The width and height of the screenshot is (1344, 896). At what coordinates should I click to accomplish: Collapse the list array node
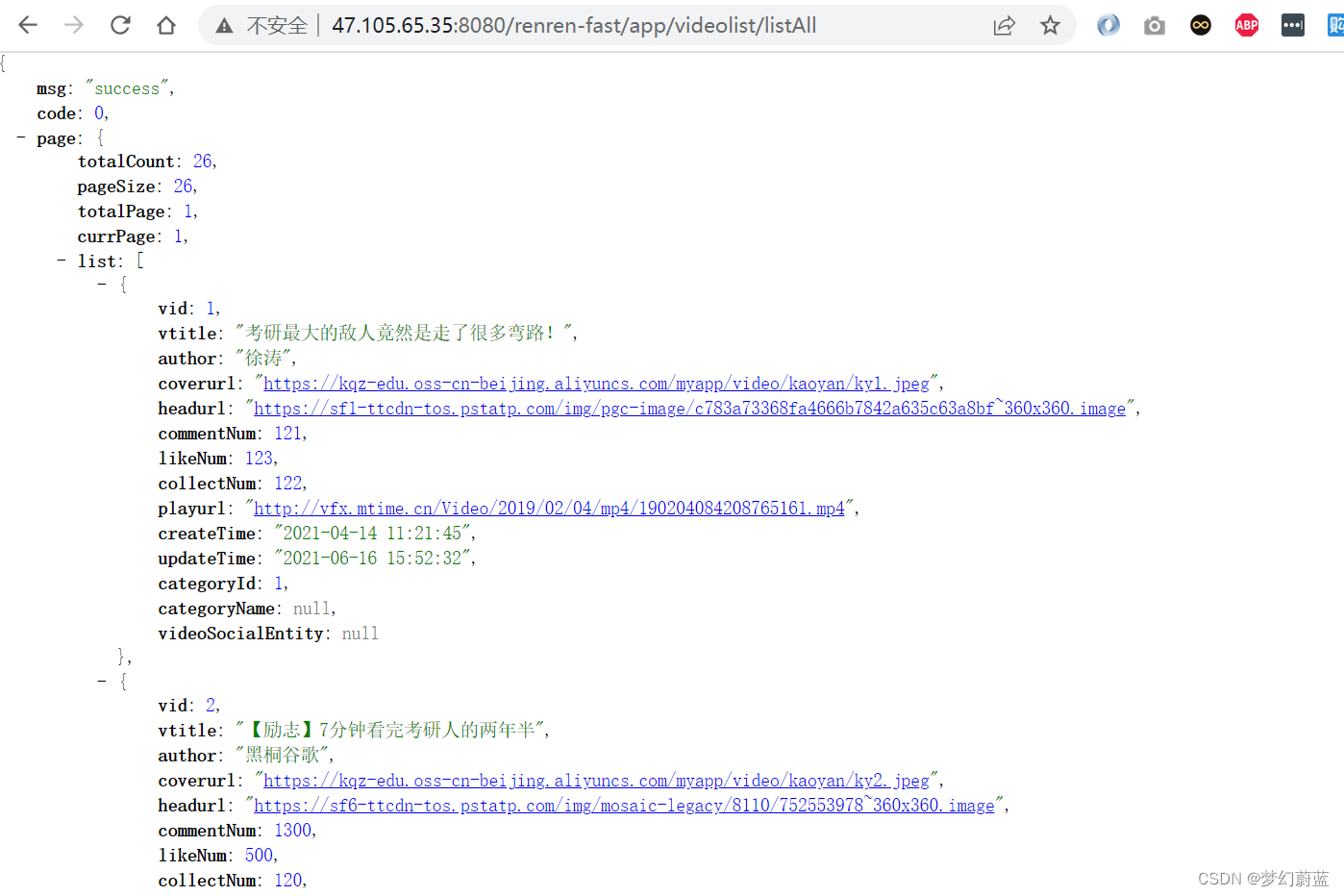62,261
